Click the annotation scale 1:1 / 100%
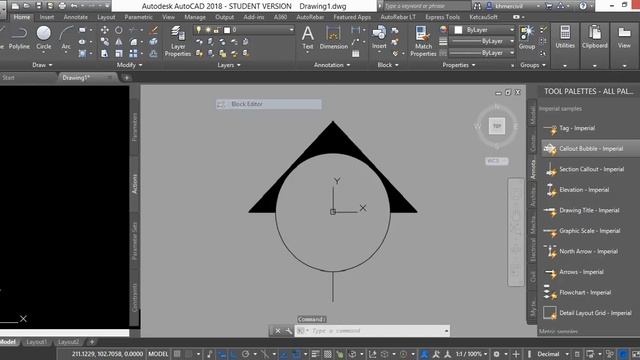640x360 pixels. click(469, 354)
